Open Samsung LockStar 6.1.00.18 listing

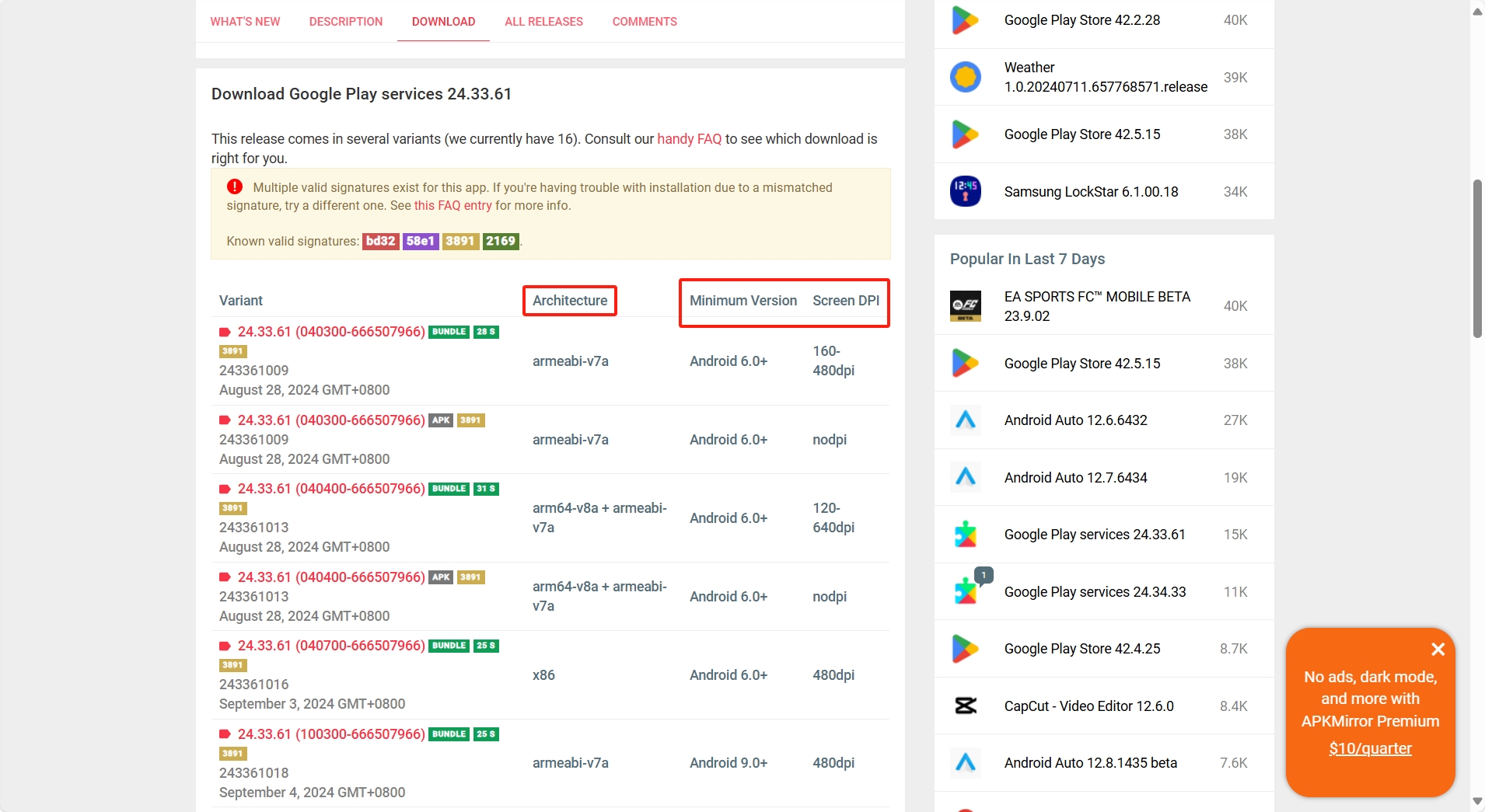click(1091, 192)
